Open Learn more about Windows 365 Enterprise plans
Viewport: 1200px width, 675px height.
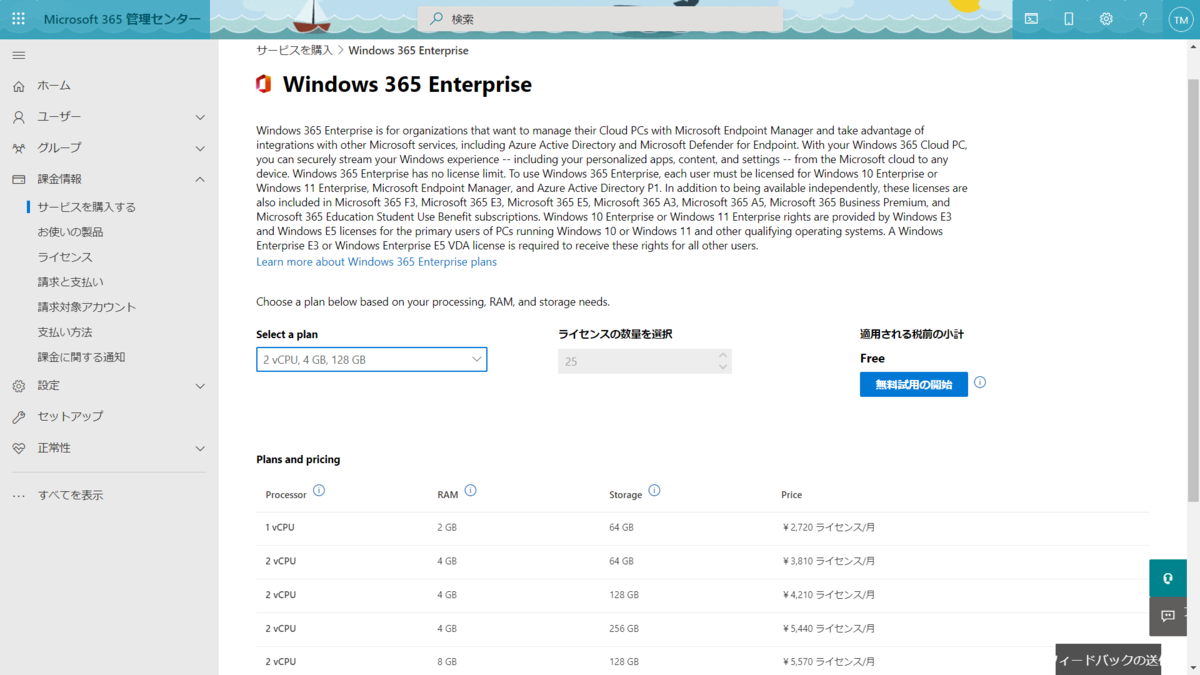376,262
